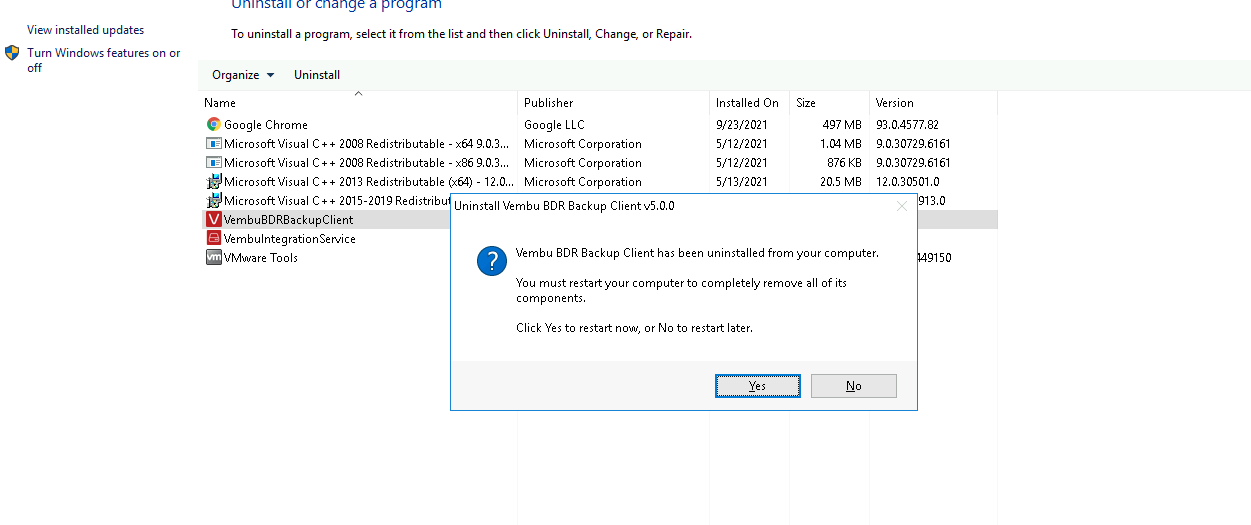The image size is (1251, 525).
Task: Open View installed updates link
Action: click(x=85, y=30)
